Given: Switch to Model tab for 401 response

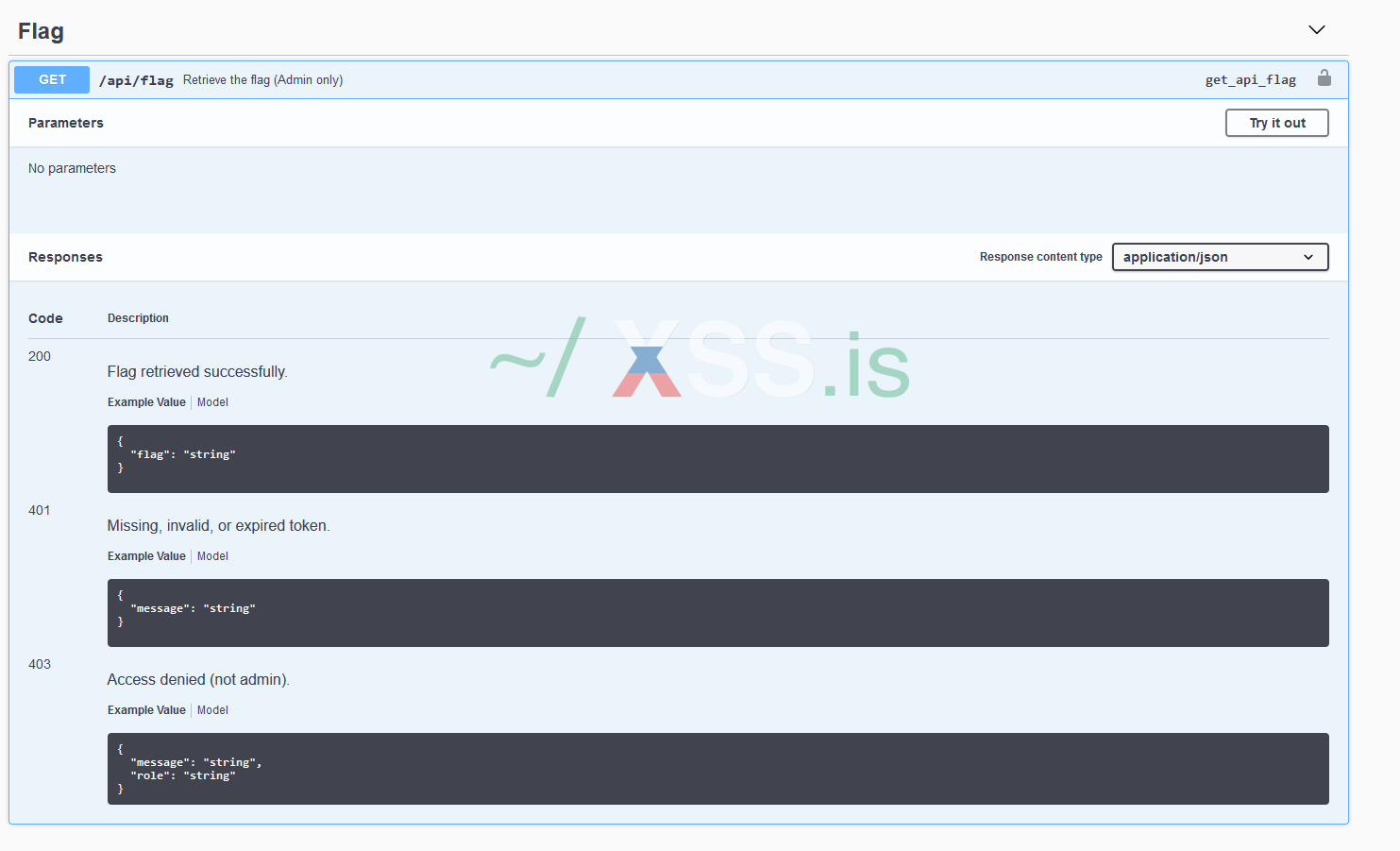Looking at the screenshot, I should [212, 556].
